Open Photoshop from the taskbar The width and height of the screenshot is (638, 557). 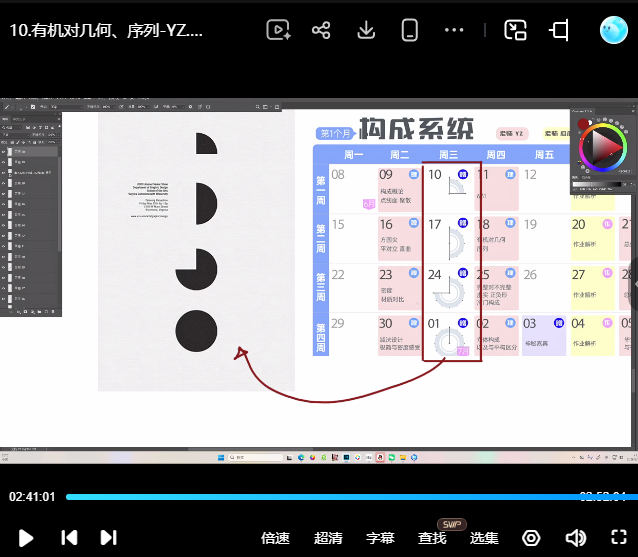pos(346,457)
